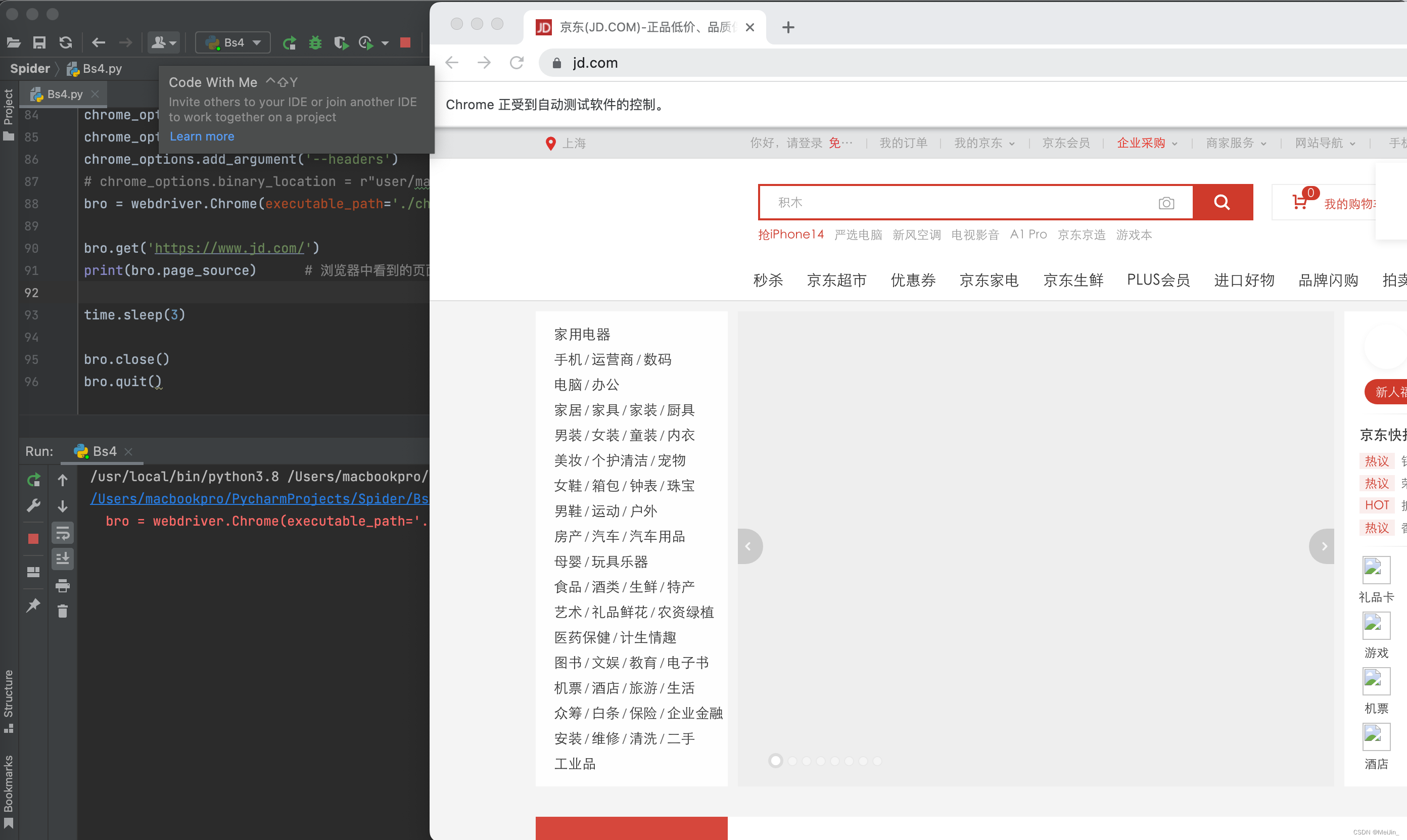Image resolution: width=1407 pixels, height=840 pixels.
Task: Open 京东超市 navigation item
Action: 836,280
